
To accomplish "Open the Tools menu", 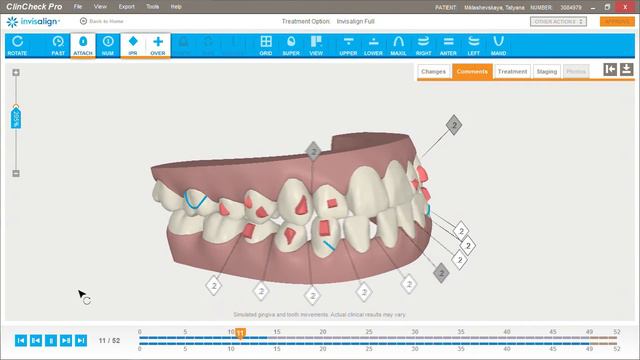I will [x=153, y=7].
